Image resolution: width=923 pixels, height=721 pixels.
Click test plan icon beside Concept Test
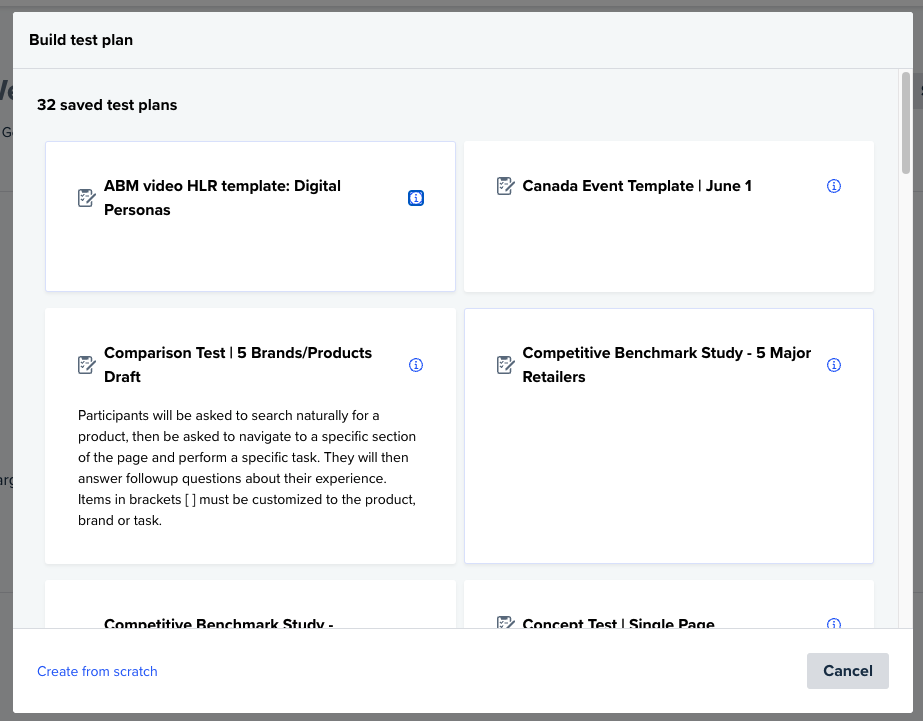[506, 623]
